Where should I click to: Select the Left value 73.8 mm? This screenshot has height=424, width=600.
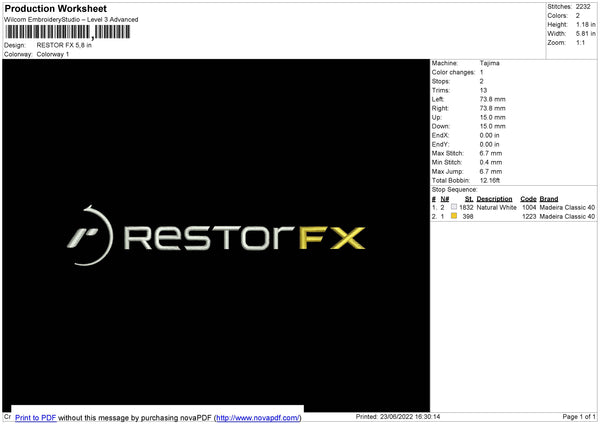[492, 99]
